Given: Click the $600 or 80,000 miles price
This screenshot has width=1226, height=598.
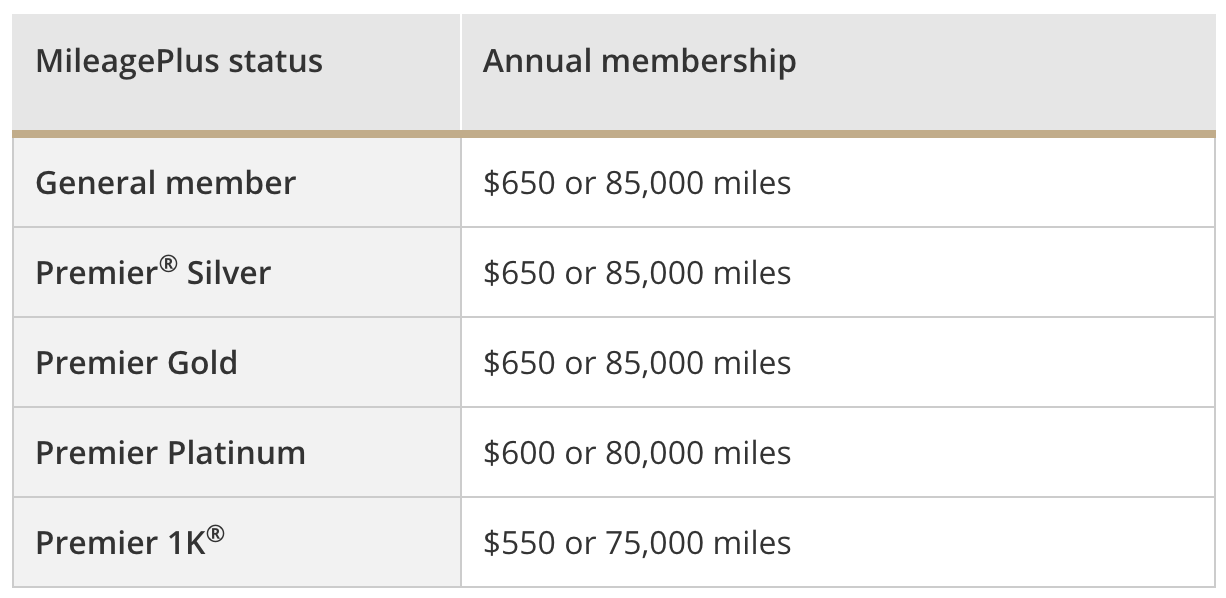Looking at the screenshot, I should pos(637,453).
